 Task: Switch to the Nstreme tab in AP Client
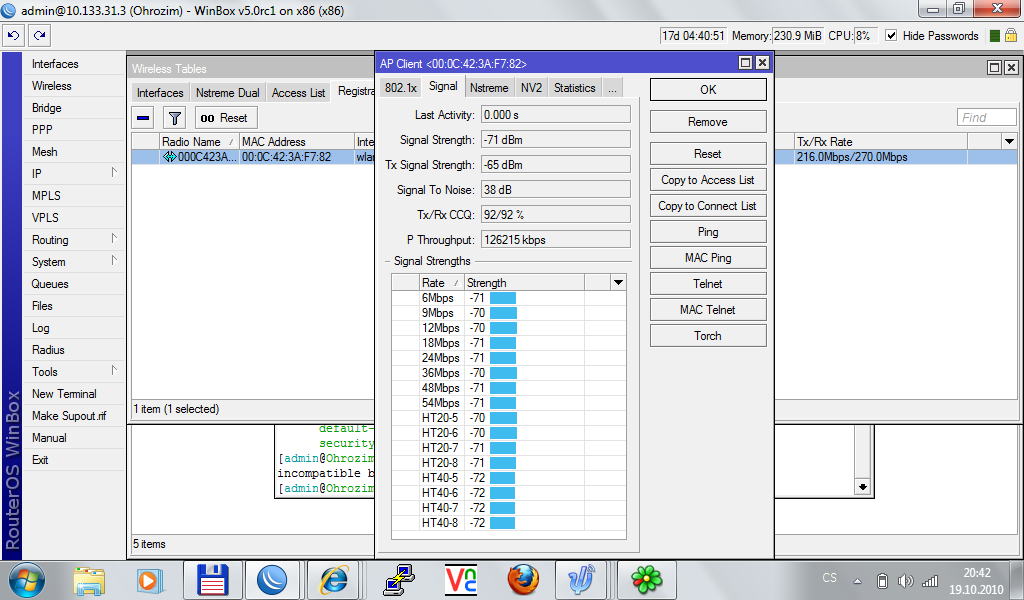coord(489,88)
